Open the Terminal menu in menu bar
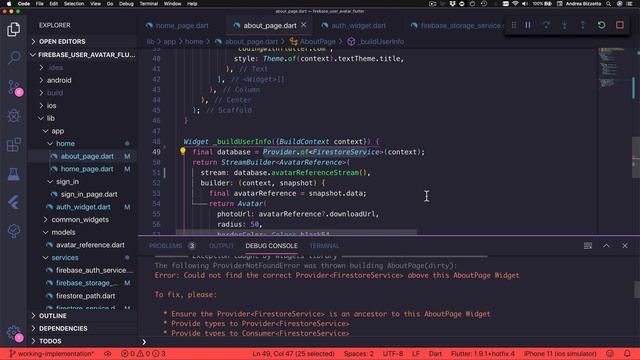The image size is (640, 360). (x=149, y=4)
